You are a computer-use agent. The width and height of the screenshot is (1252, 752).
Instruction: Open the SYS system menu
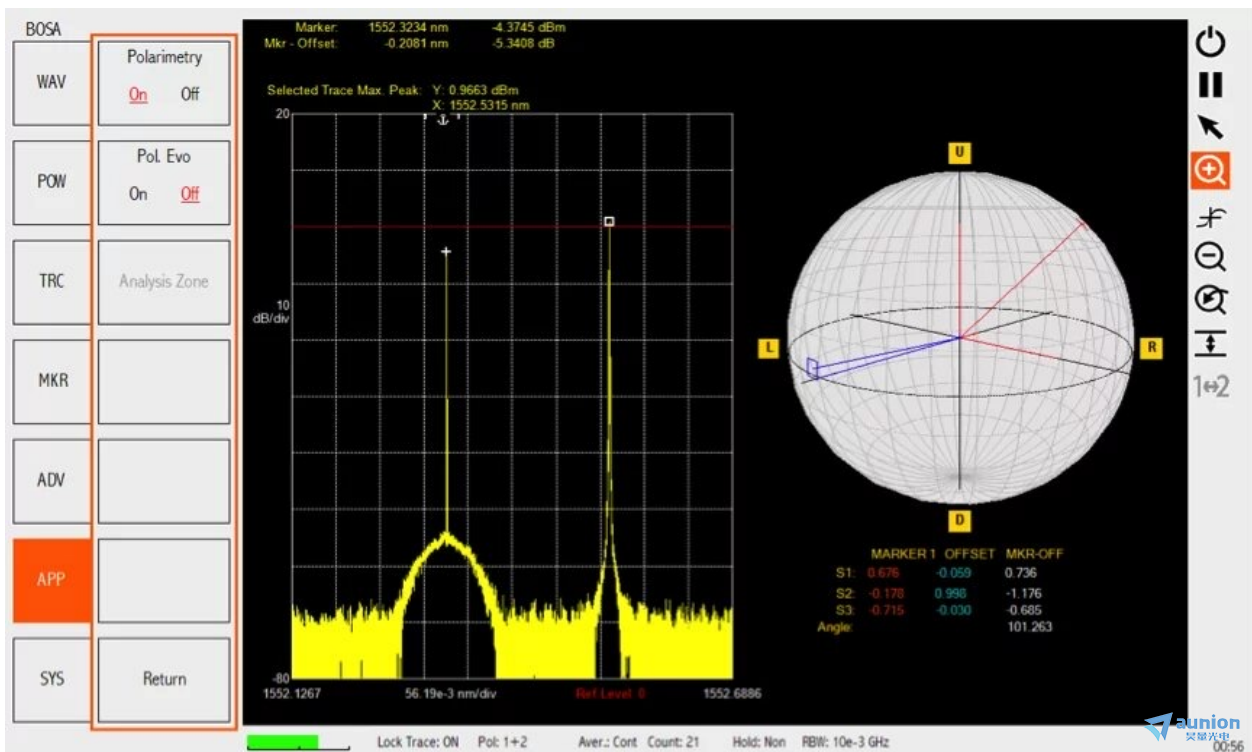click(x=51, y=678)
